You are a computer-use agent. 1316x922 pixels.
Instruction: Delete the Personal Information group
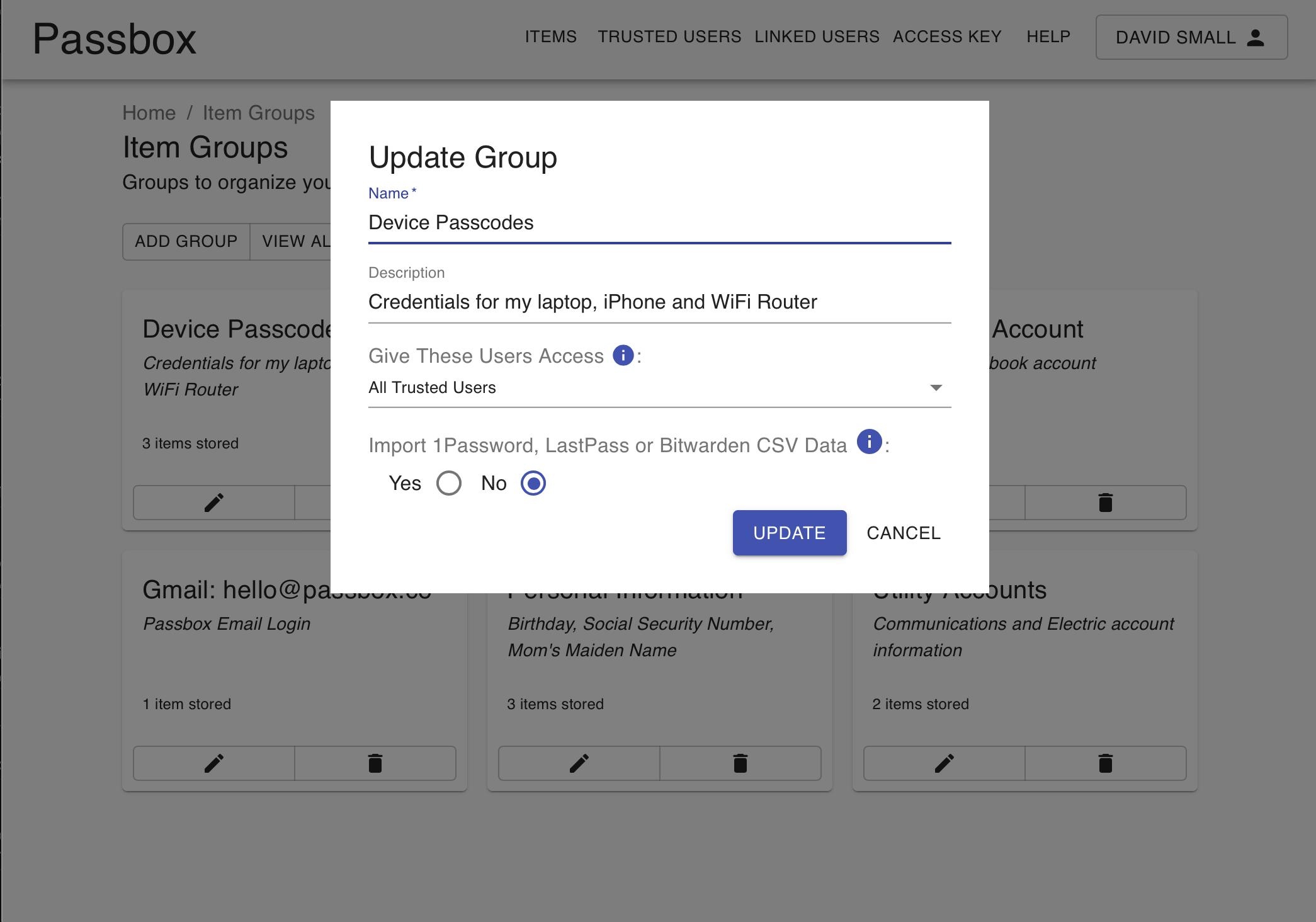[740, 763]
